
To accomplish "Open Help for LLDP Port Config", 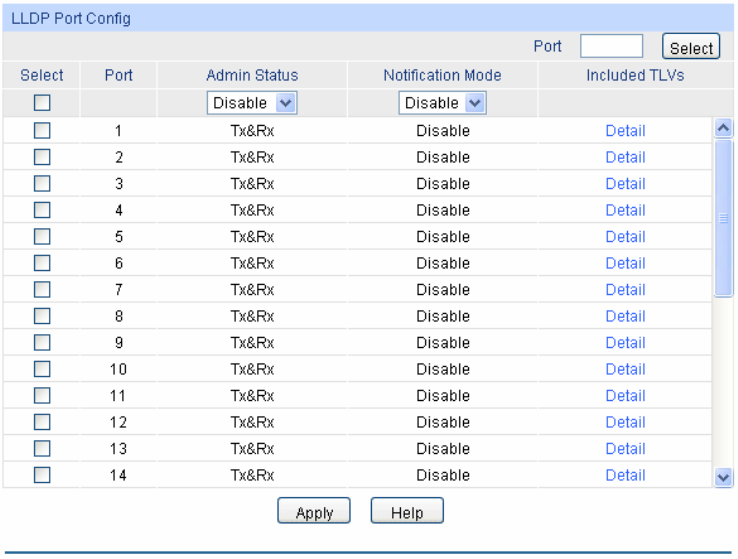I will (407, 512).
